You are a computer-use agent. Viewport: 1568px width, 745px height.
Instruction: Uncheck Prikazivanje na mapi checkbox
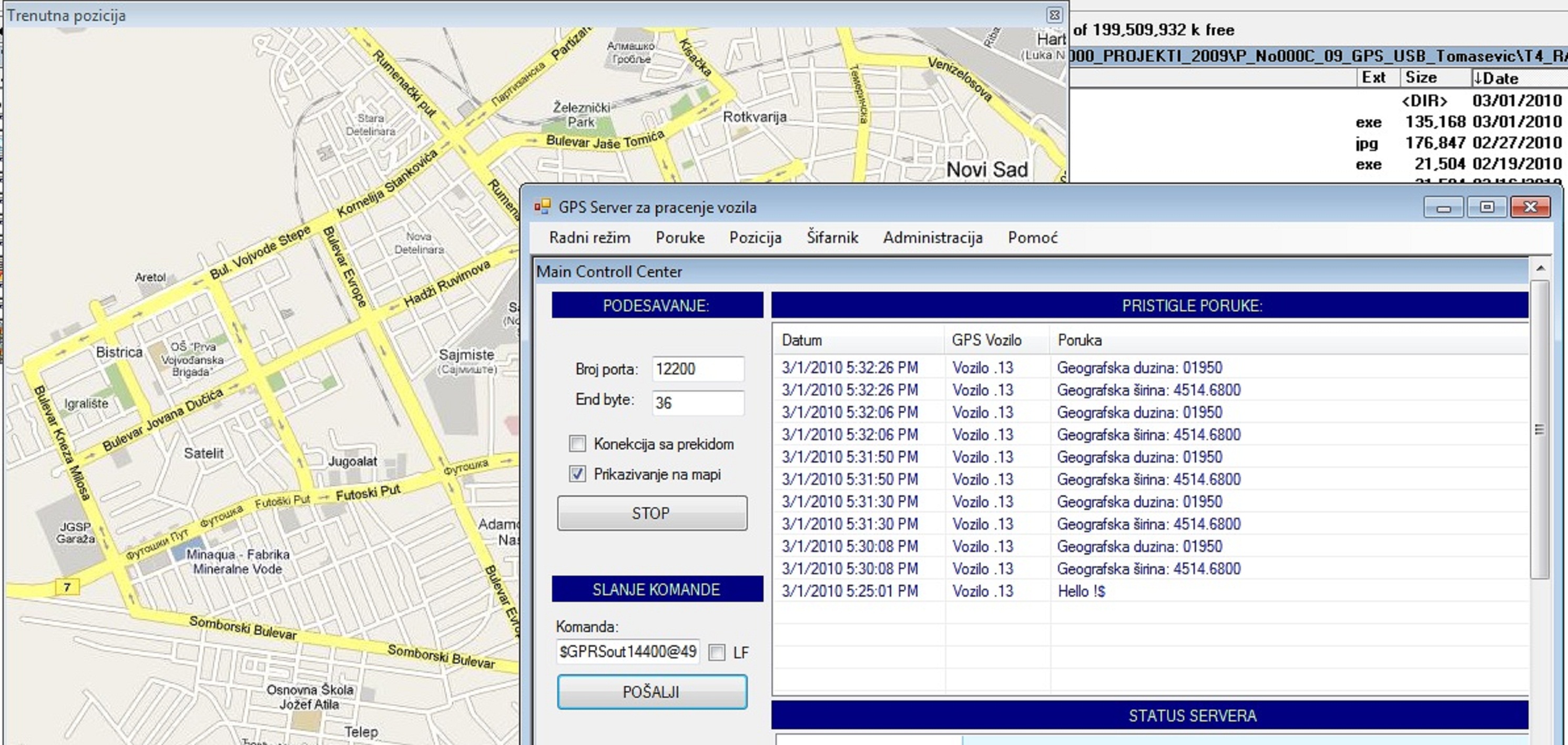[577, 474]
